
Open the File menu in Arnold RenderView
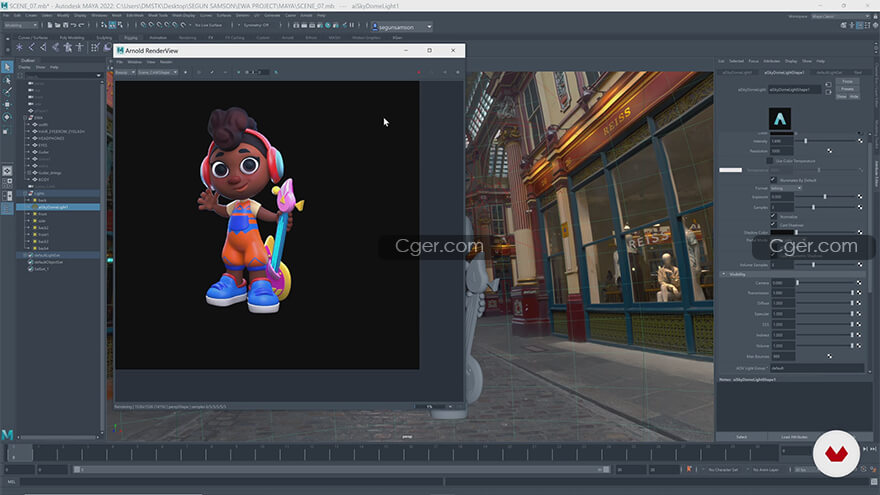click(x=119, y=62)
